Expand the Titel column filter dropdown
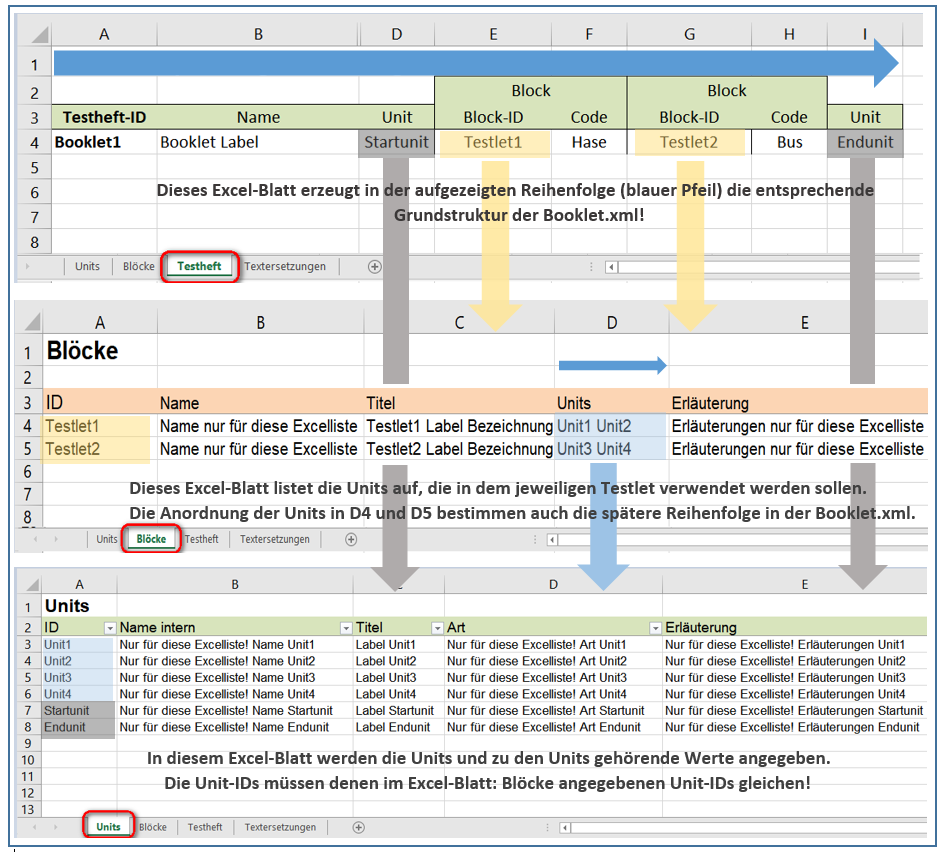The image size is (942, 852). click(436, 628)
